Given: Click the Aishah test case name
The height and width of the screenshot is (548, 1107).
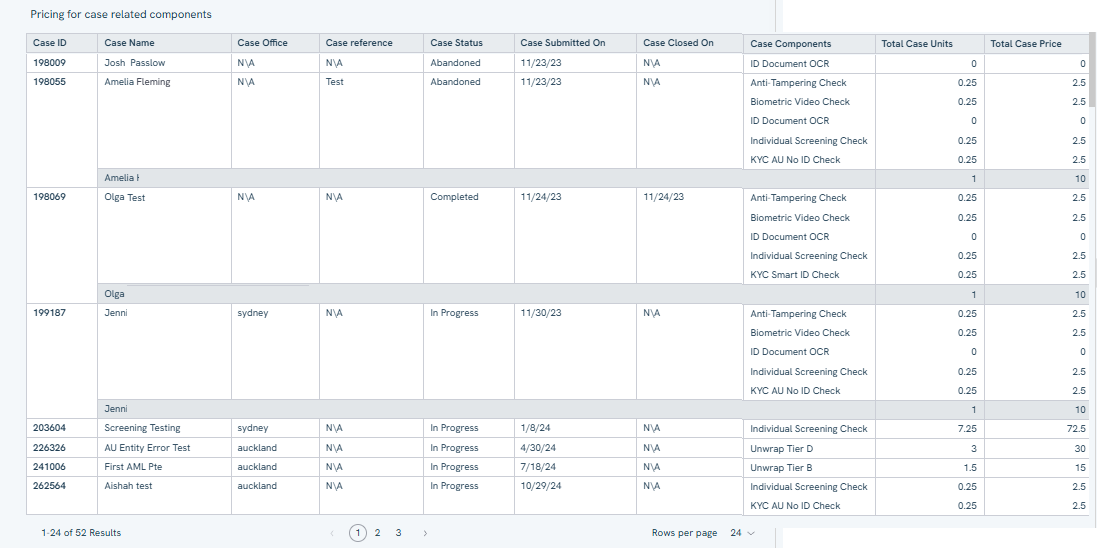Looking at the screenshot, I should coord(128,486).
